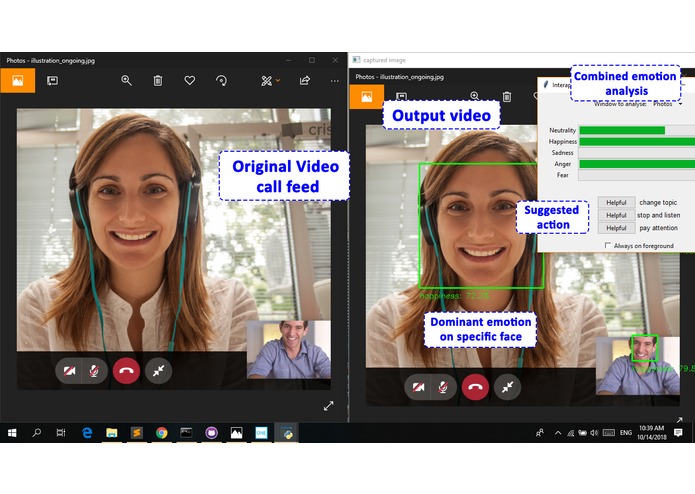Hang up the call with red phone button on left
Viewport: 695px width, 494px height.
point(126,370)
